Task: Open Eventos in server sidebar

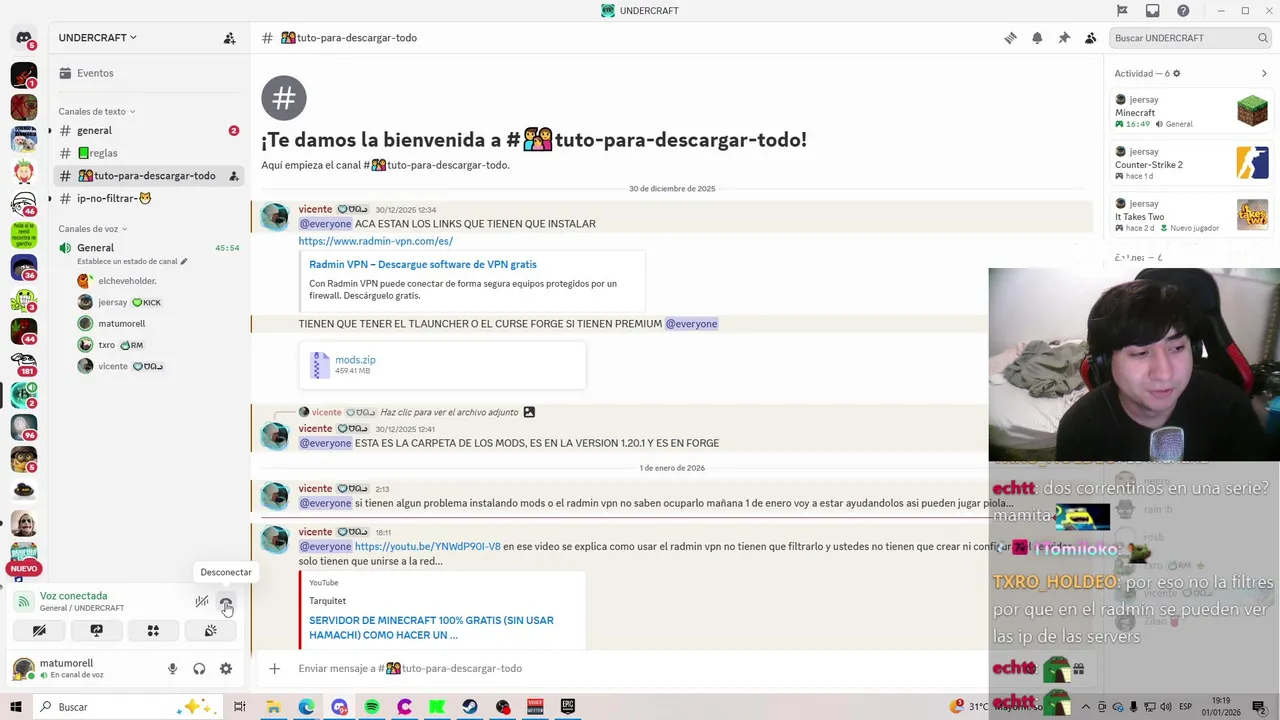Action: pos(147,73)
